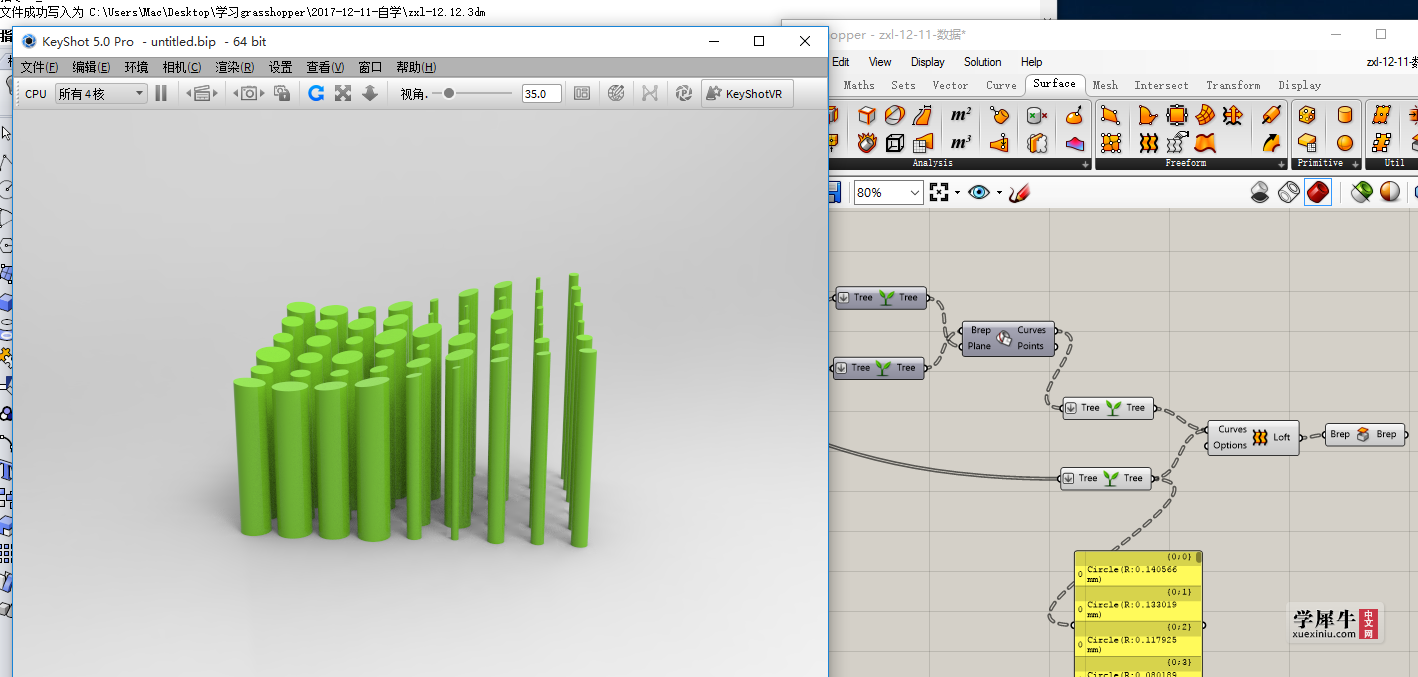Screen dimensions: 1418x677
Task: Click the KeyShot fit-to-view crossed arrows icon
Action: tap(343, 93)
